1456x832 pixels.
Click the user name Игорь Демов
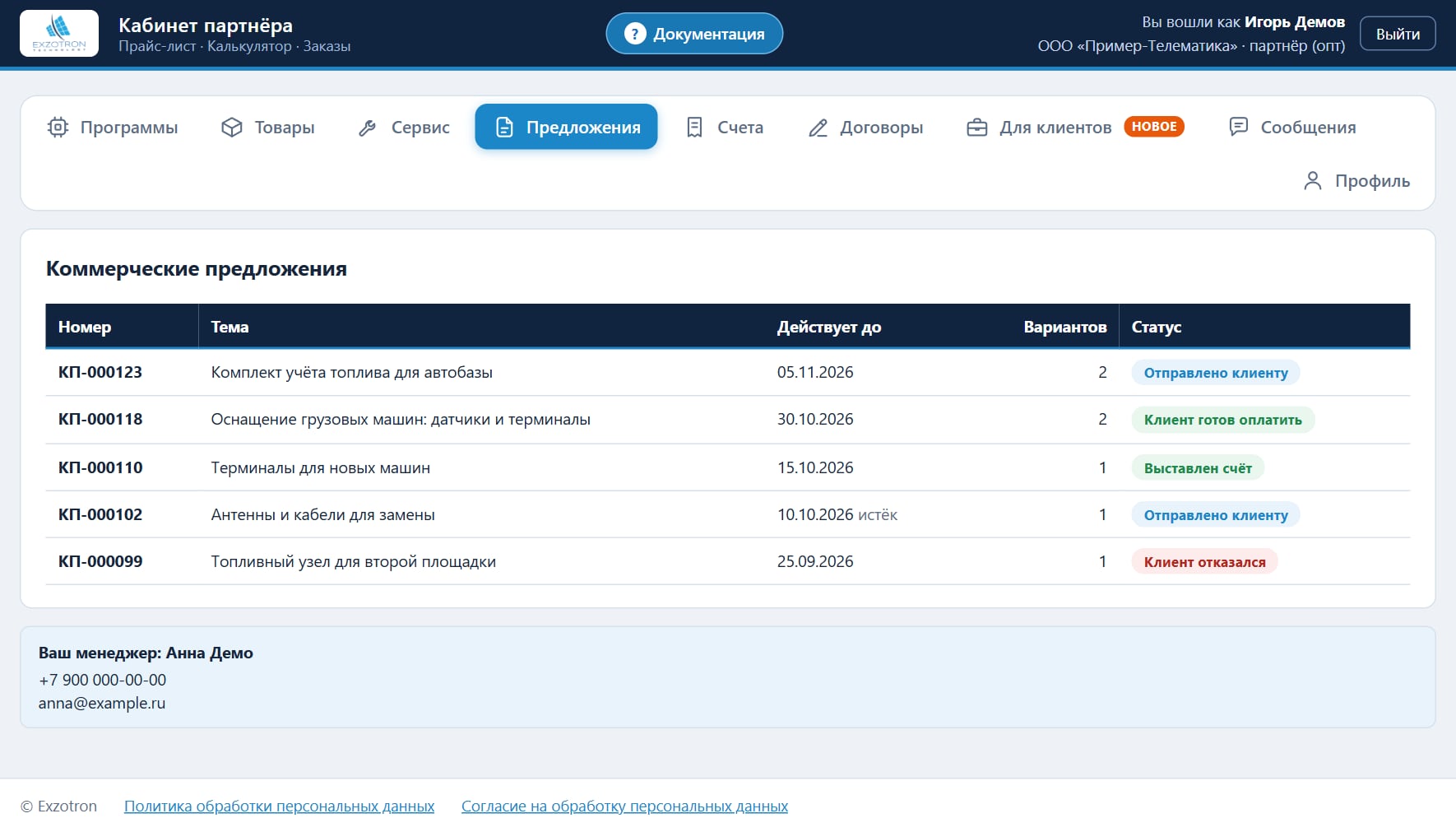(1295, 22)
